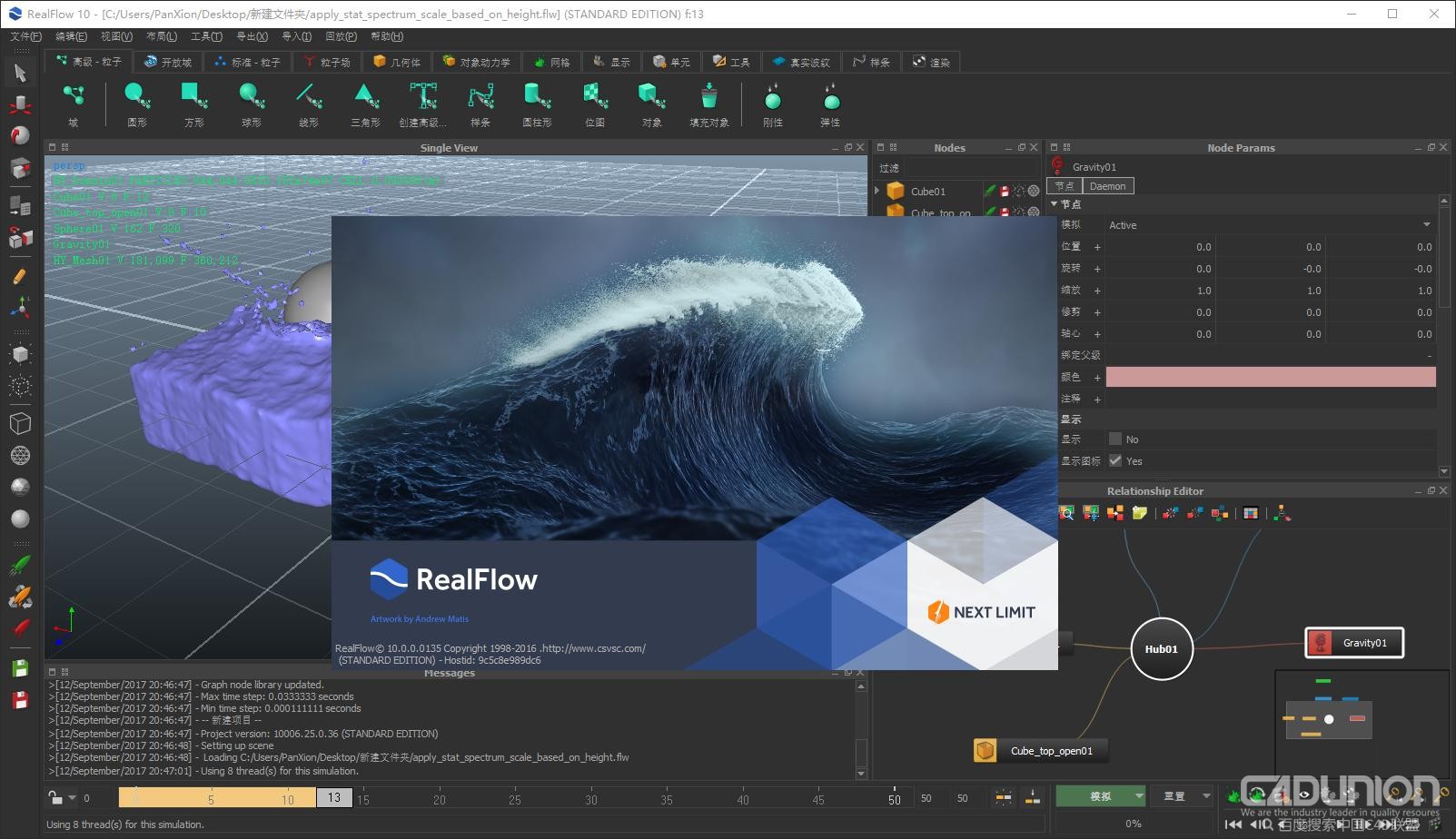Click the wireframe cube icon in left sidebar

(20, 423)
